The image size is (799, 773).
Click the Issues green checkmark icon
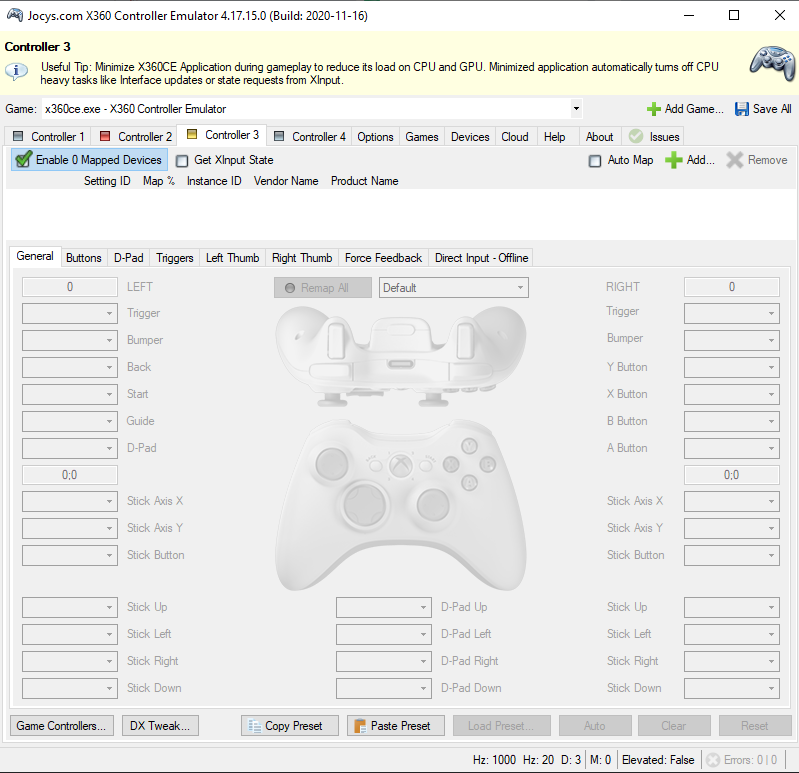click(x=635, y=136)
